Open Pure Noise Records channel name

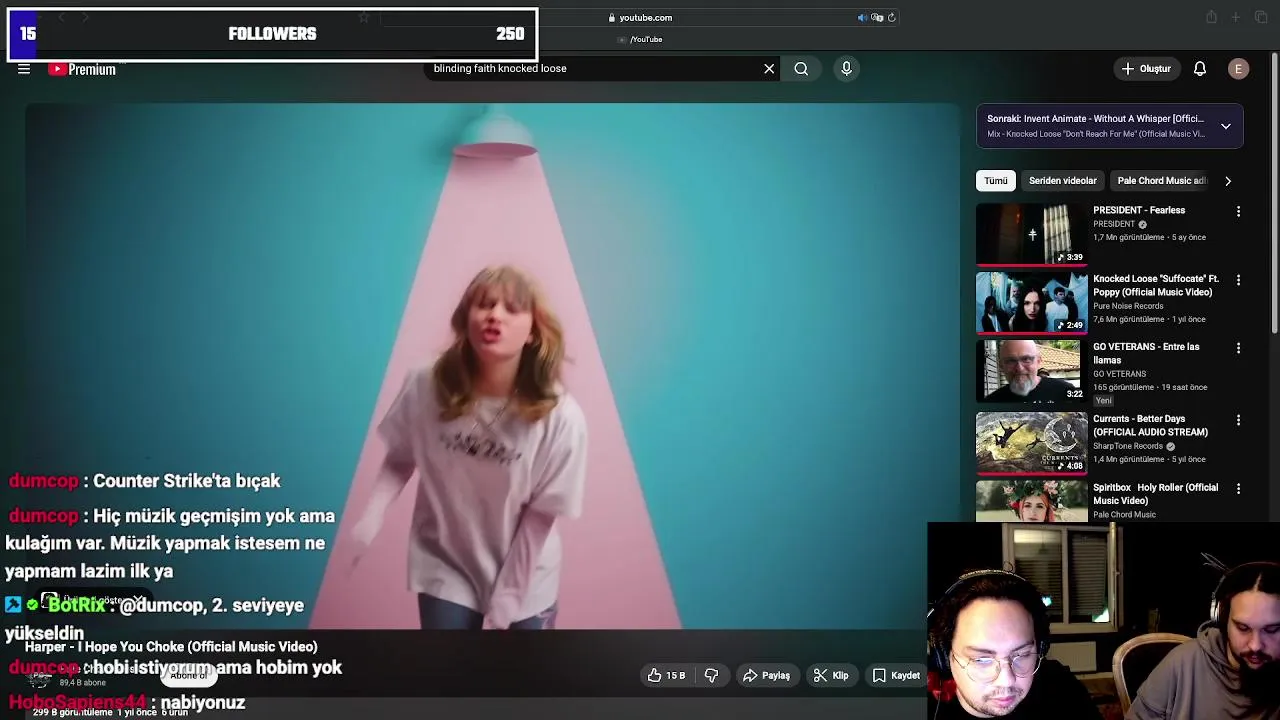[1128, 306]
